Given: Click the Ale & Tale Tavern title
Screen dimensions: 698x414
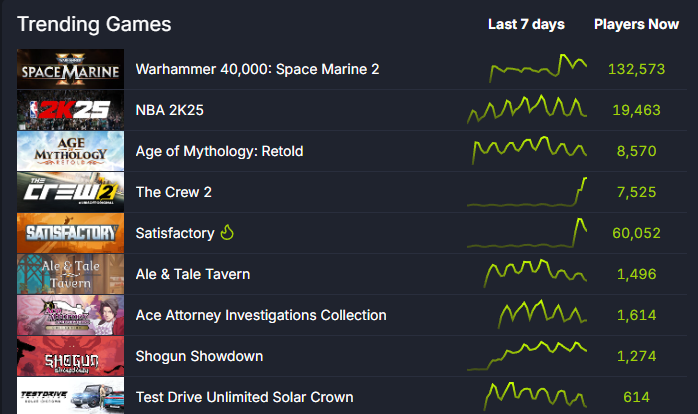Looking at the screenshot, I should (x=193, y=274).
